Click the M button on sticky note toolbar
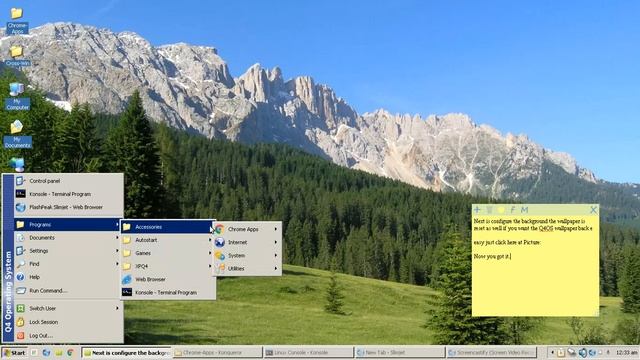The height and width of the screenshot is (360, 640). pyautogui.click(x=524, y=210)
